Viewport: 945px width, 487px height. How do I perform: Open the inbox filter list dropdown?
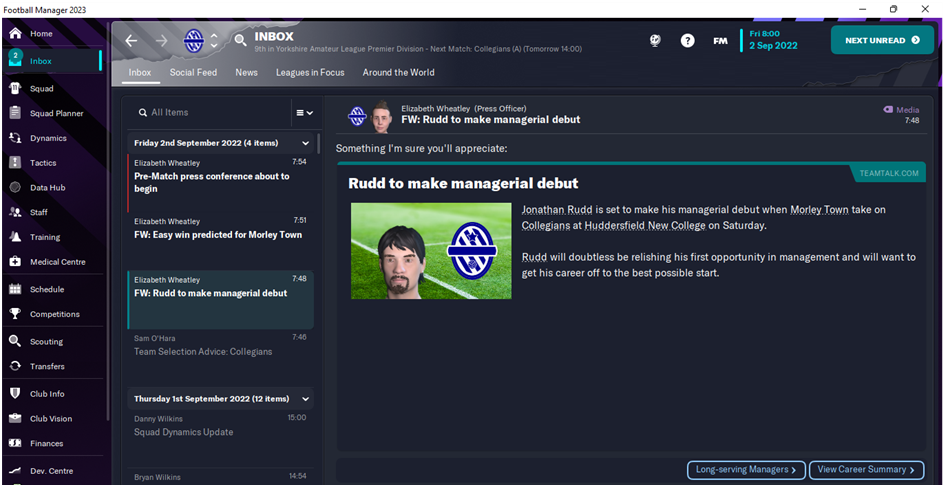304,113
